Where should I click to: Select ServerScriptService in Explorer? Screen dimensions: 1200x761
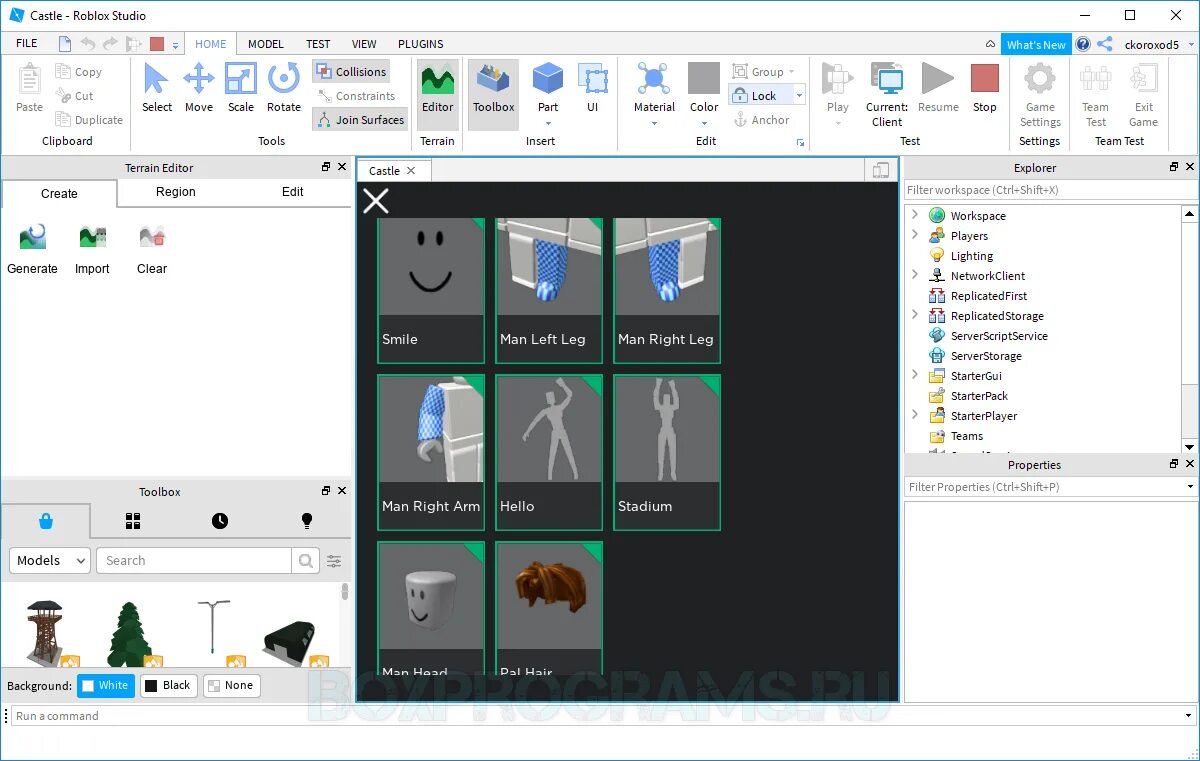click(999, 336)
